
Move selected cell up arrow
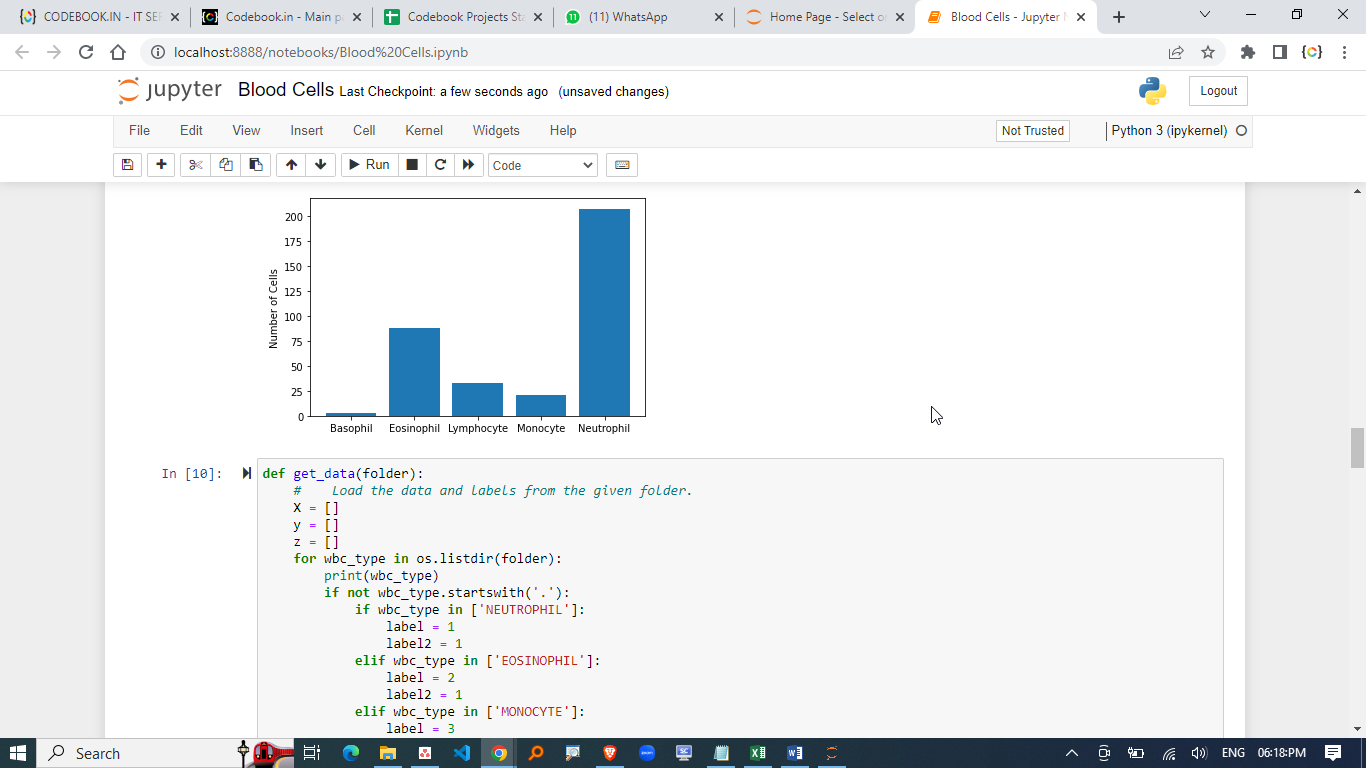tap(291, 165)
